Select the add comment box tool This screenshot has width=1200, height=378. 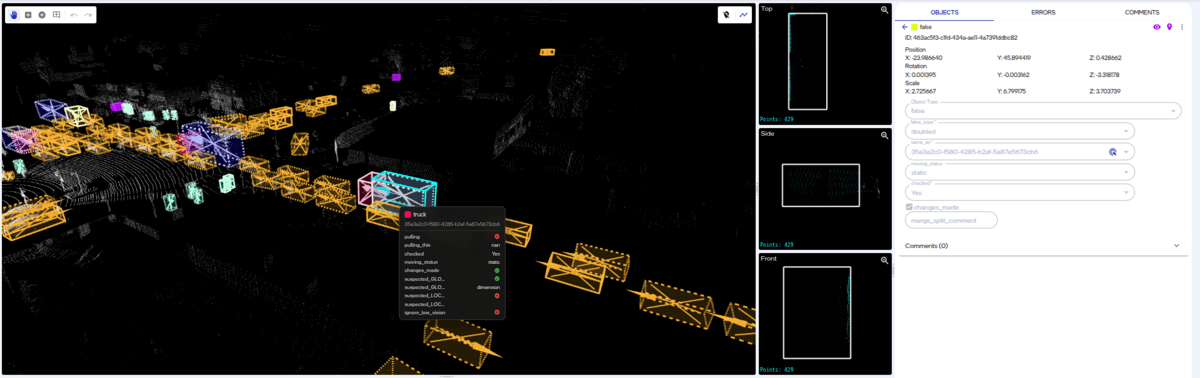57,15
